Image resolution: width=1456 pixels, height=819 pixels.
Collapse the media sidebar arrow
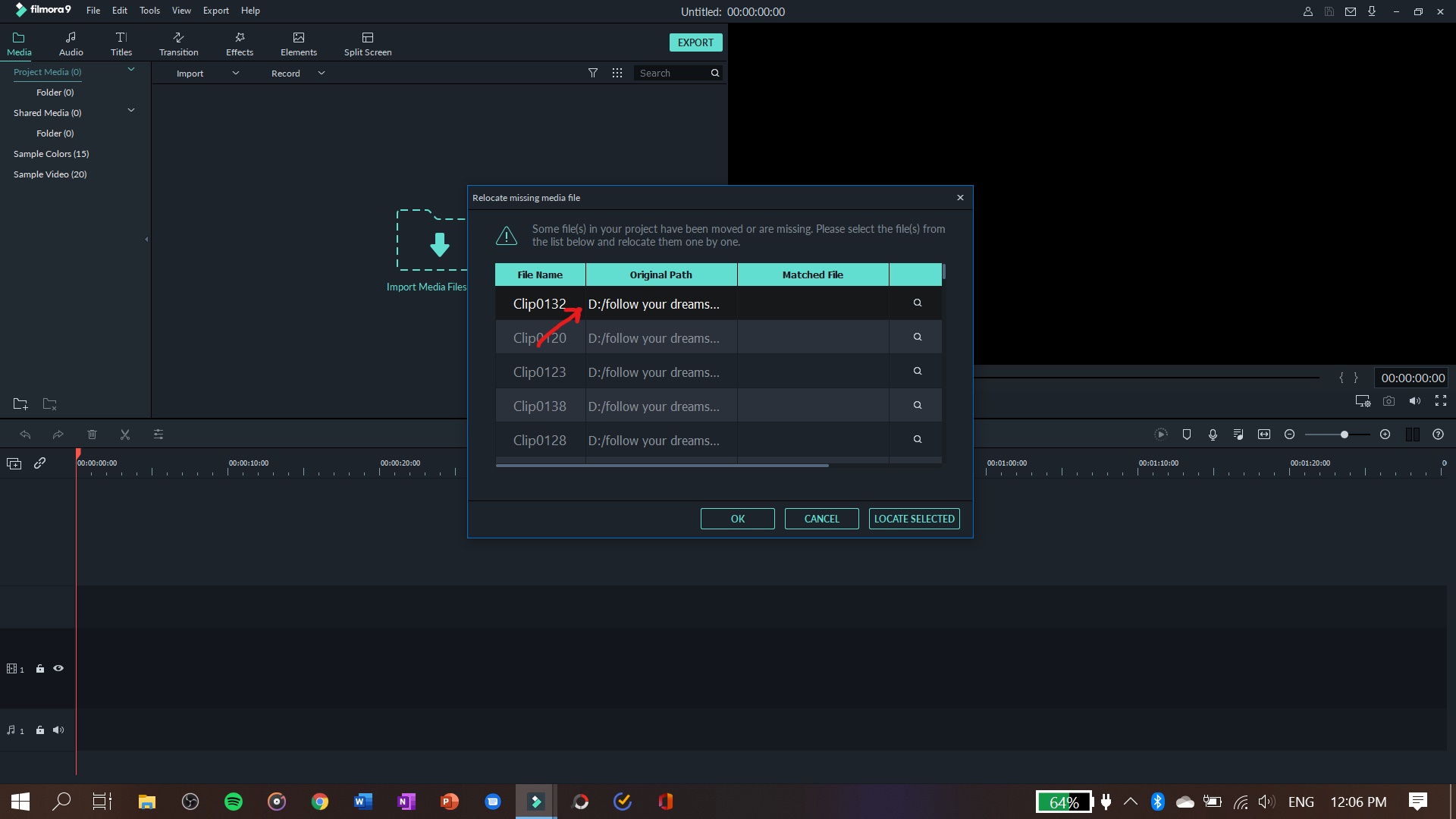pos(146,240)
